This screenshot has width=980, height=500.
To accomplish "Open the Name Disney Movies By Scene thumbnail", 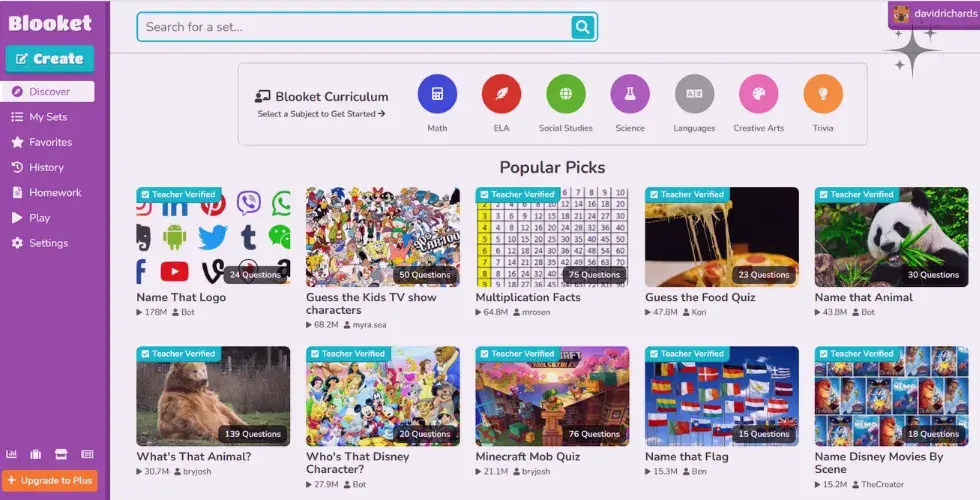I will coord(891,396).
